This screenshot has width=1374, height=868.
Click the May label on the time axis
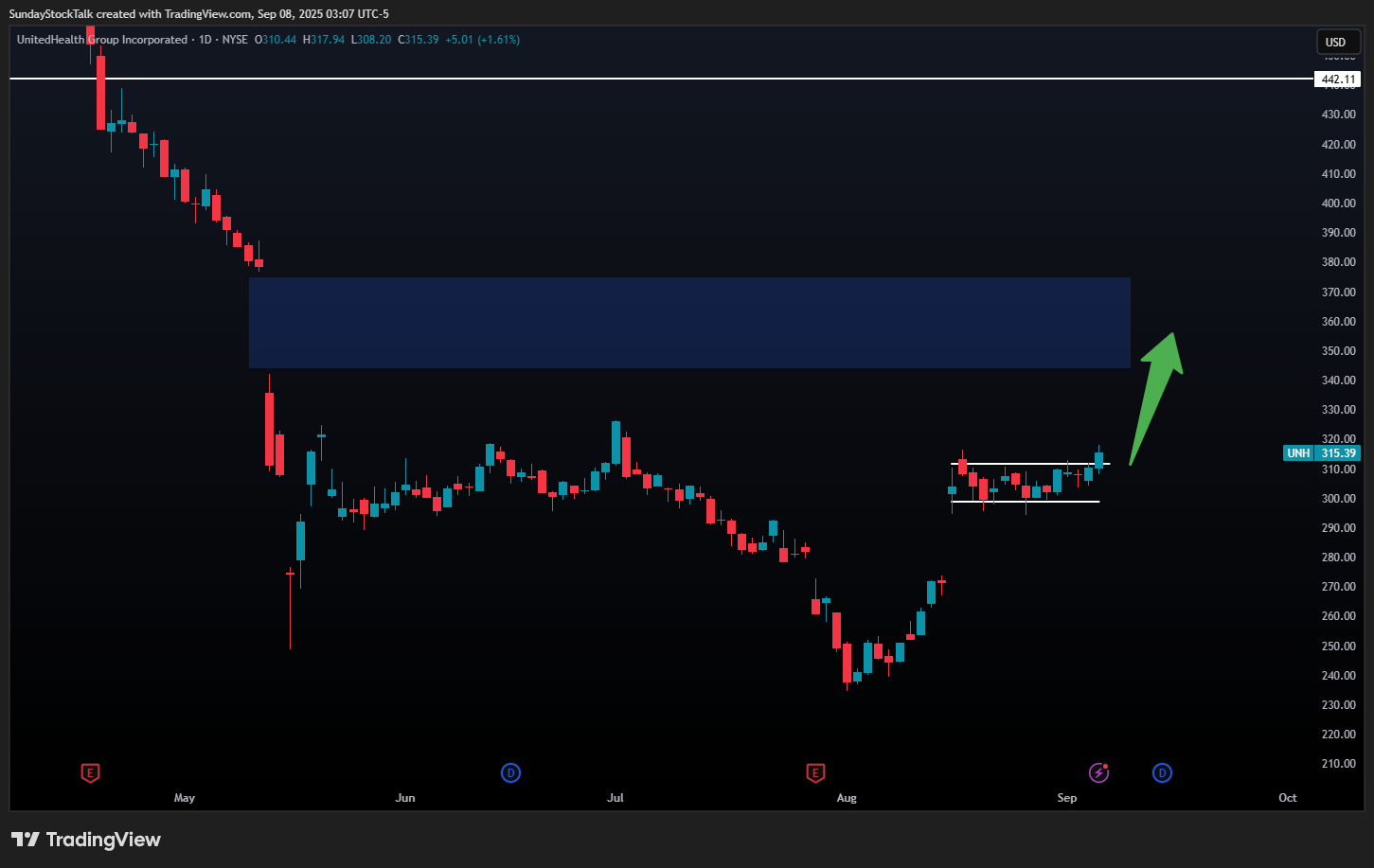coord(185,798)
